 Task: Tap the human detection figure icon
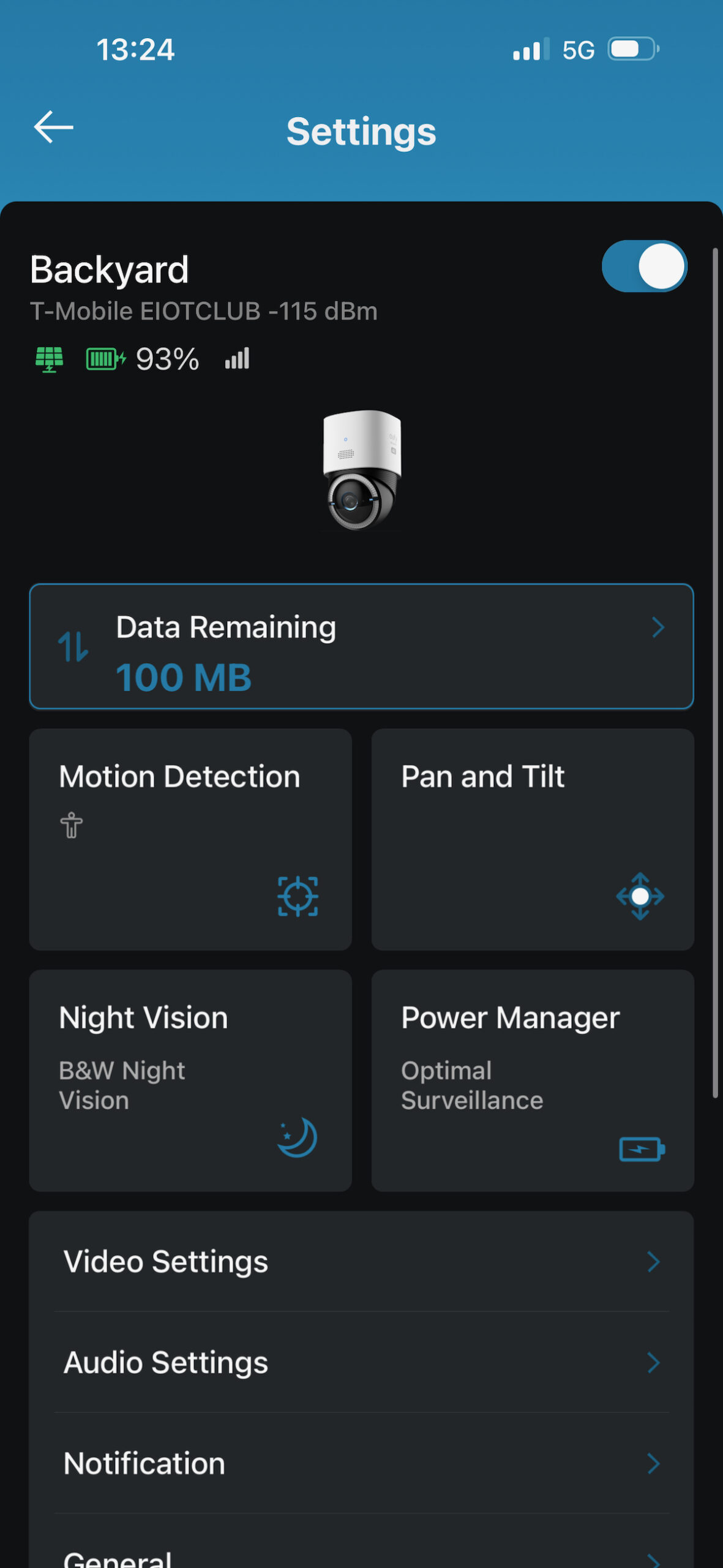tap(72, 825)
